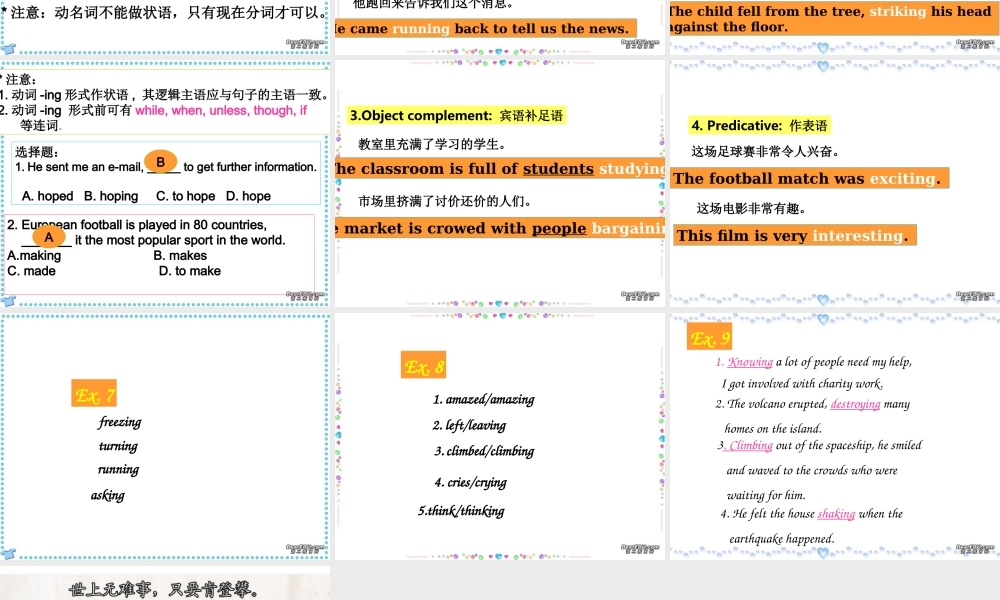The height and width of the screenshot is (600, 1000).
Task: Click heading '3.Object complement: 宾语补足语'
Action: (x=456, y=115)
